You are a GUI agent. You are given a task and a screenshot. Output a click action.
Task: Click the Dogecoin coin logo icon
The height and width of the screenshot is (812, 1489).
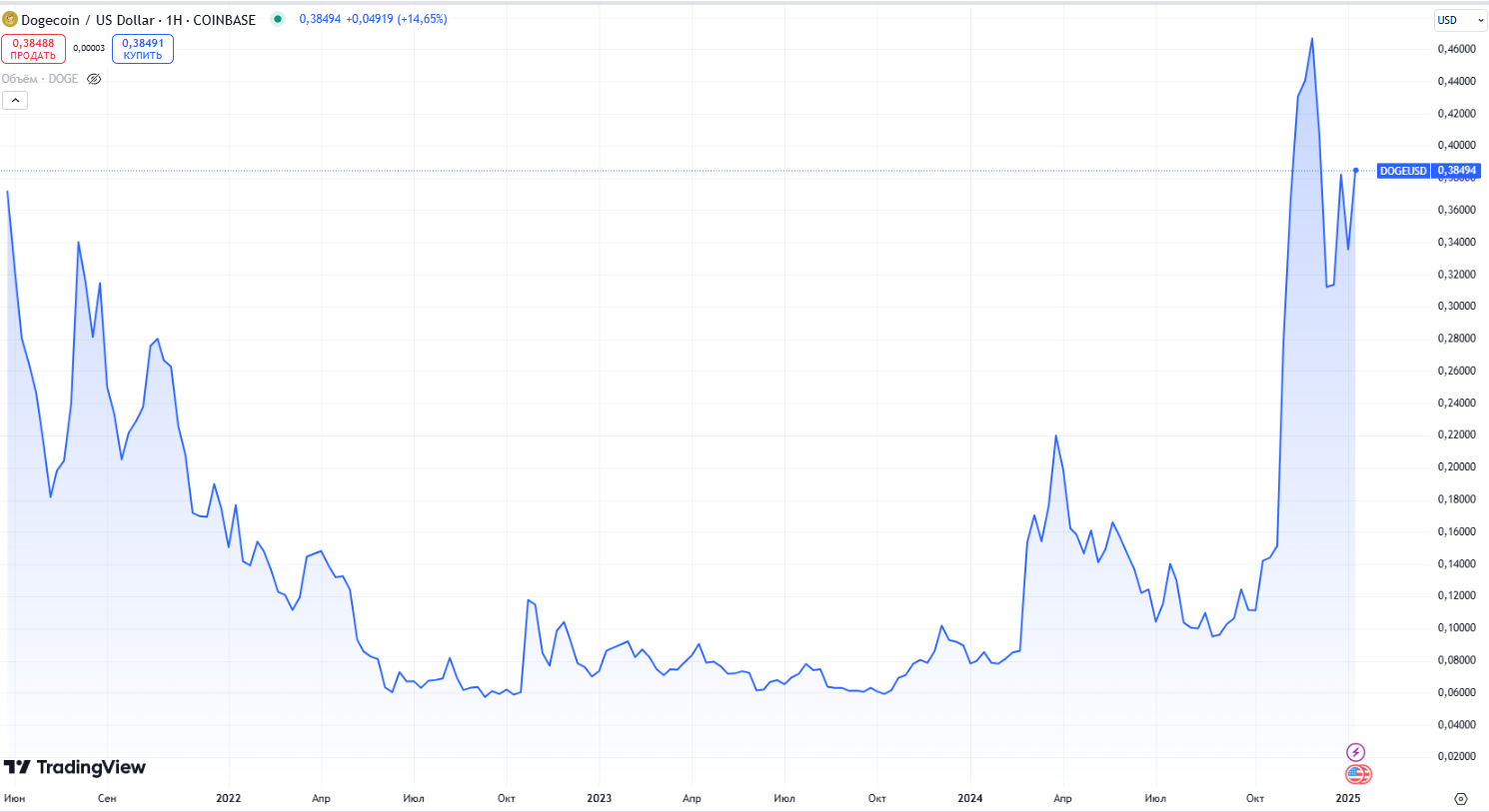[x=10, y=19]
